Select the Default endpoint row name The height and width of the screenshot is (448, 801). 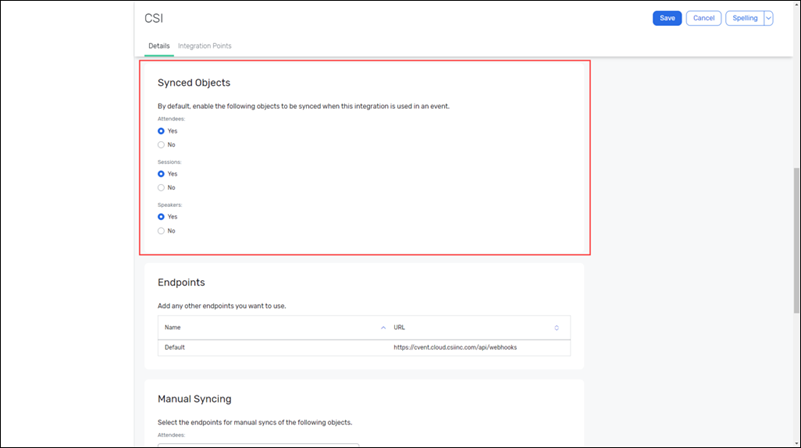[175, 347]
